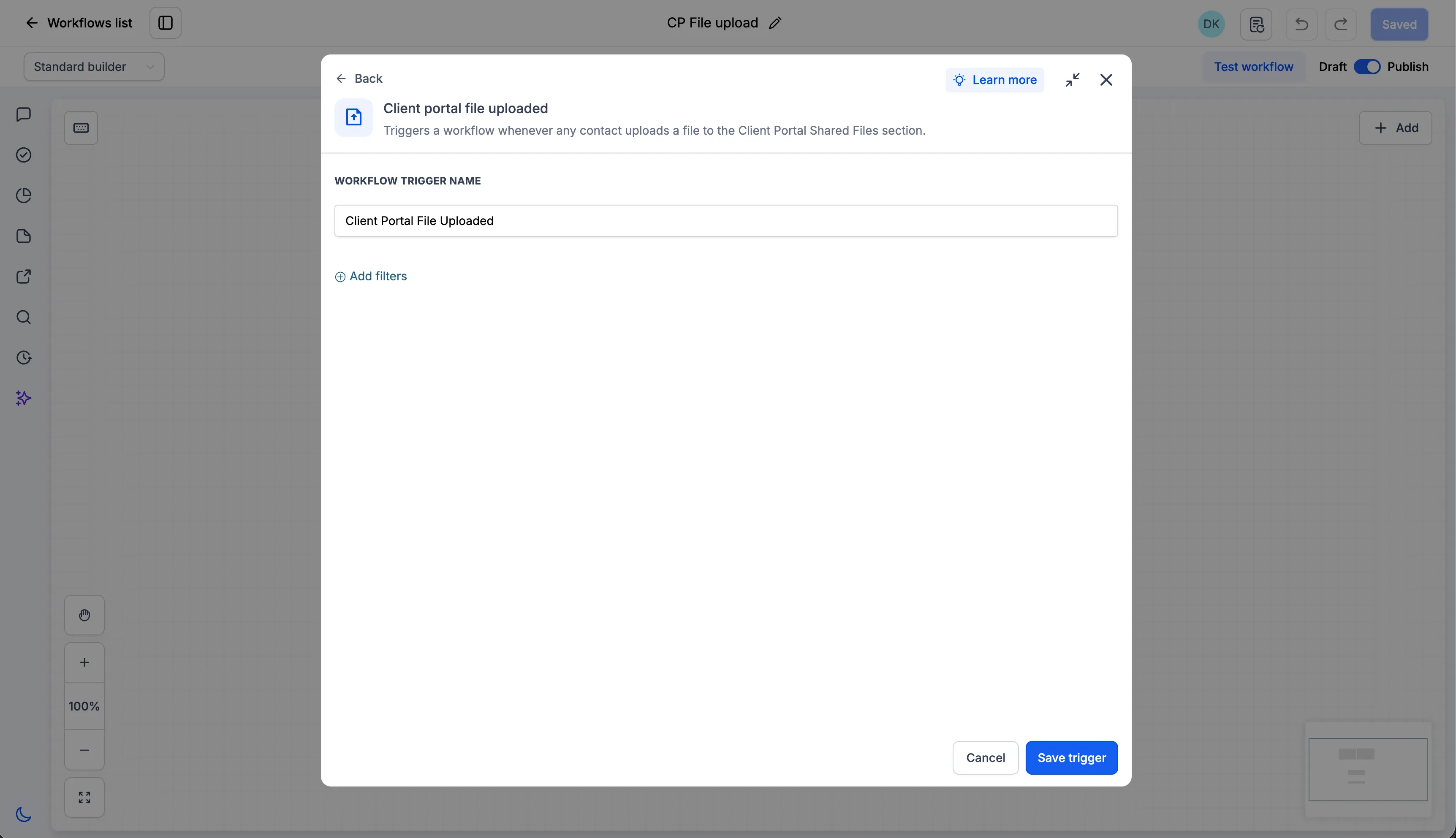This screenshot has height=838, width=1456.
Task: Open the version history clock icon
Action: (24, 358)
